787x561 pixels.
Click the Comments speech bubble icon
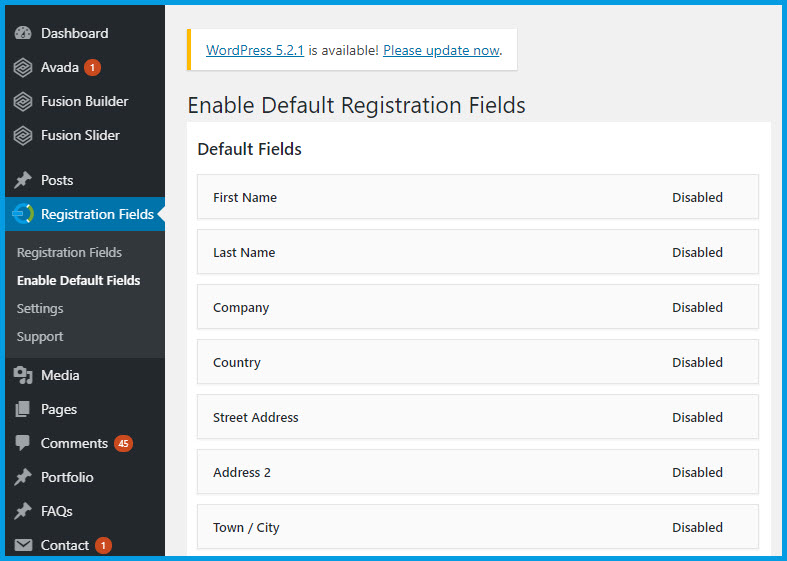coord(23,443)
